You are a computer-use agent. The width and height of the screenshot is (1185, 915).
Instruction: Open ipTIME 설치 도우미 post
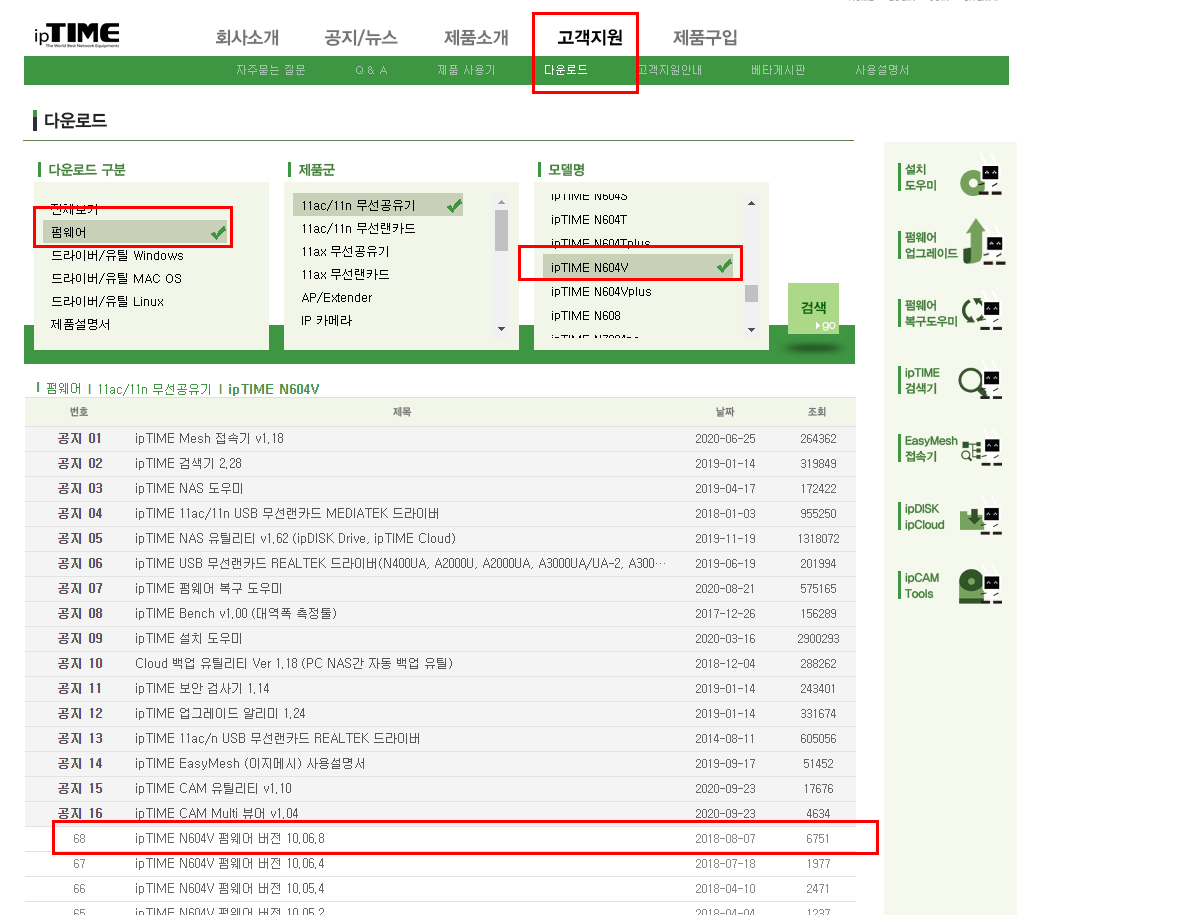click(188, 638)
